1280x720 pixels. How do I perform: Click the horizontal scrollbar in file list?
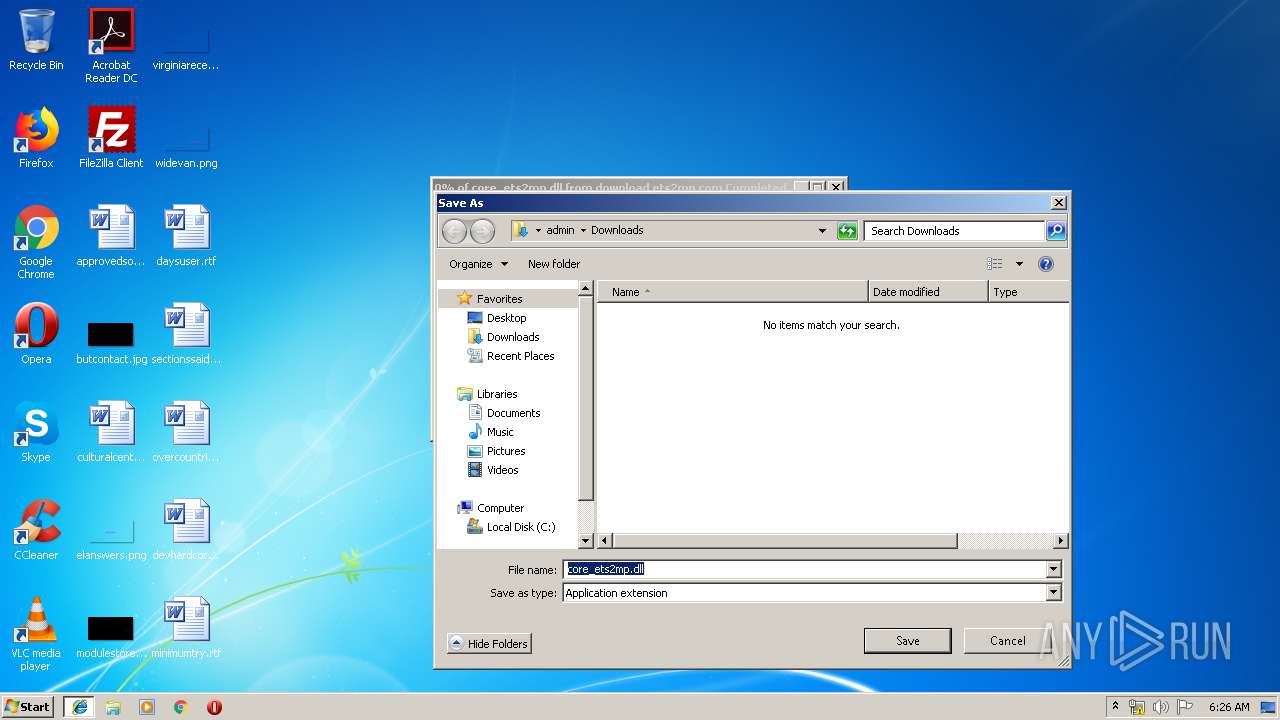[x=784, y=541]
